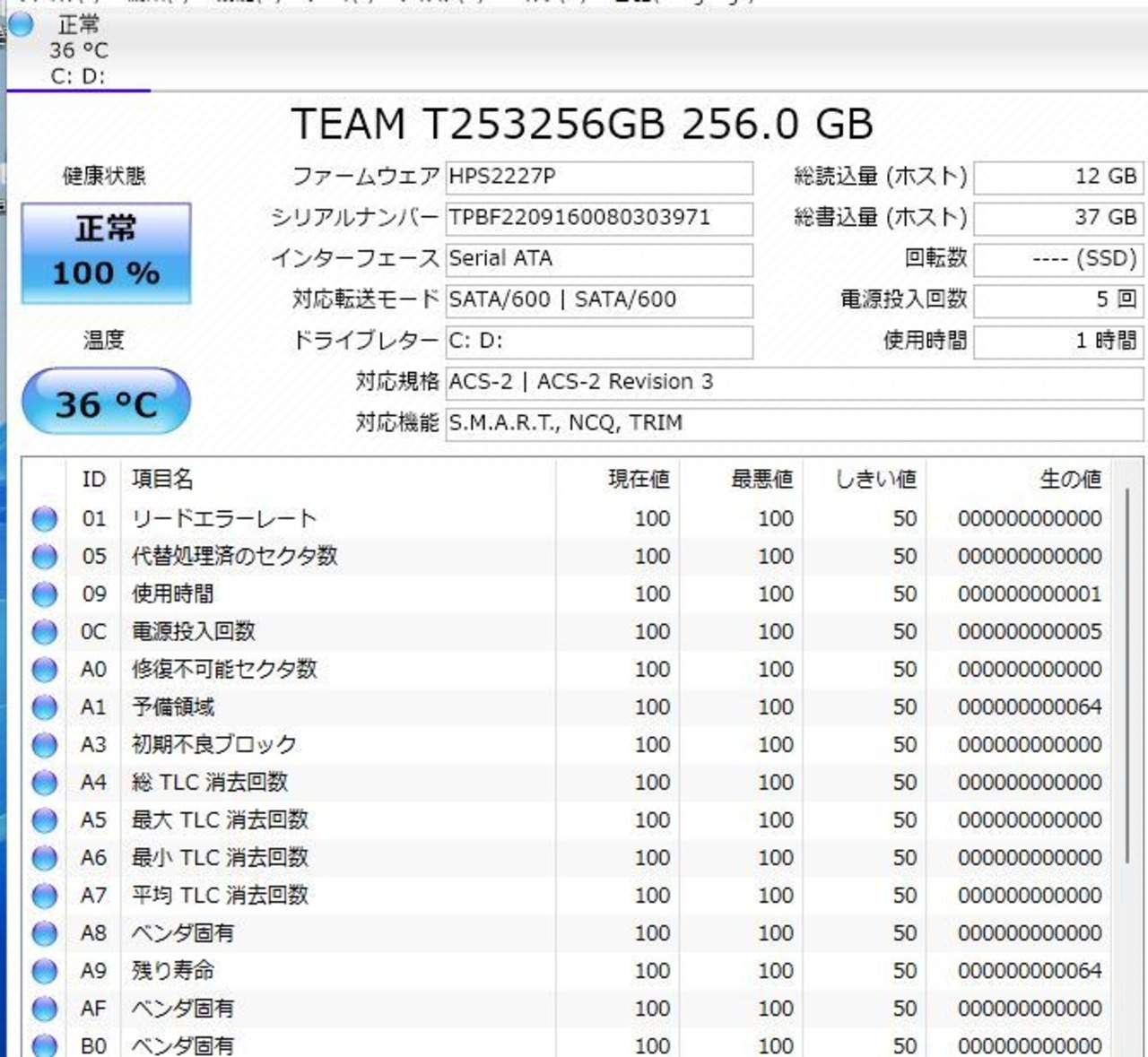Click the disk health orb in the top drive tab
Image resolution: width=1148 pixels, height=1057 pixels.
[x=21, y=25]
